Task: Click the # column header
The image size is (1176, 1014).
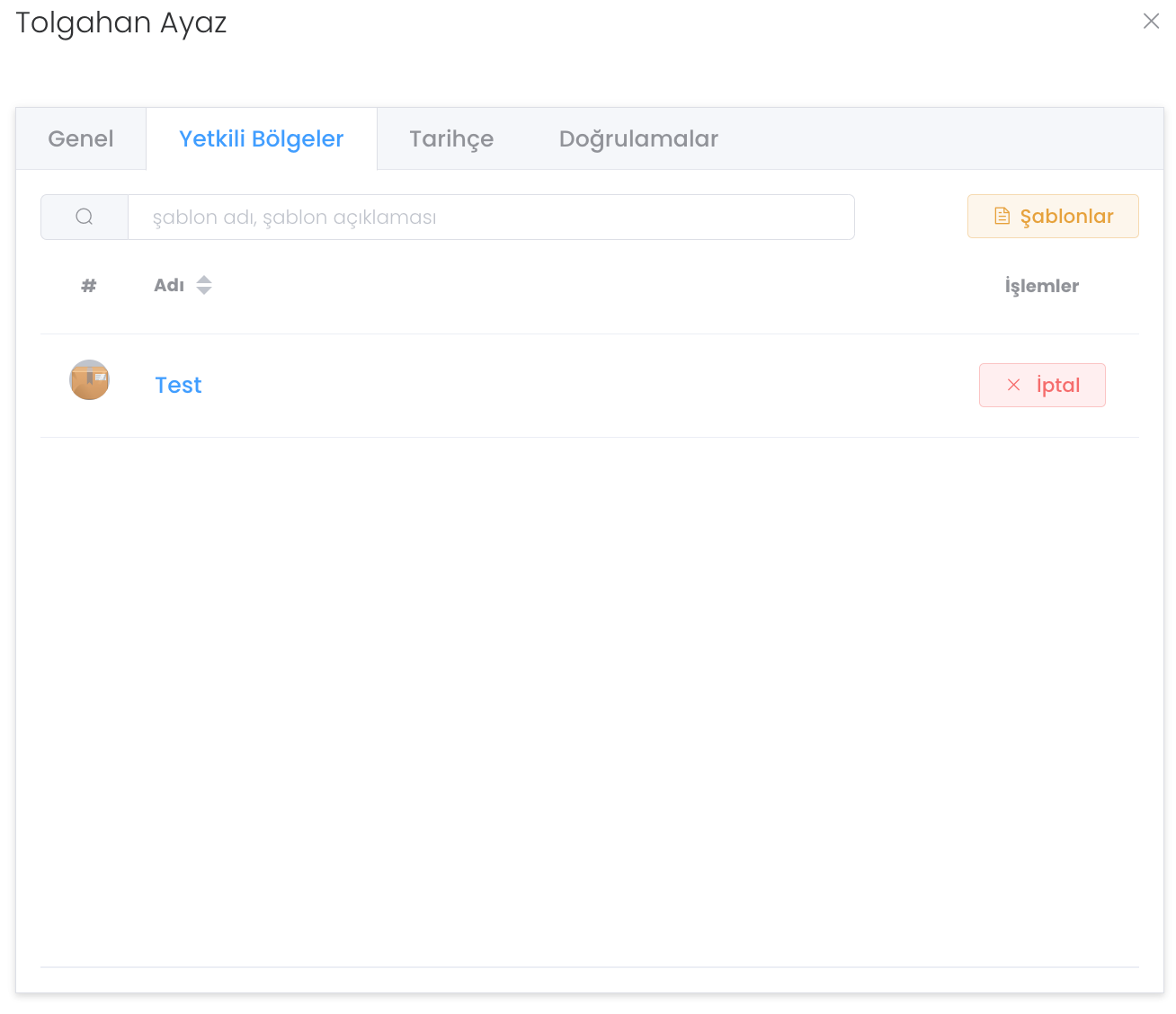Action: point(89,286)
